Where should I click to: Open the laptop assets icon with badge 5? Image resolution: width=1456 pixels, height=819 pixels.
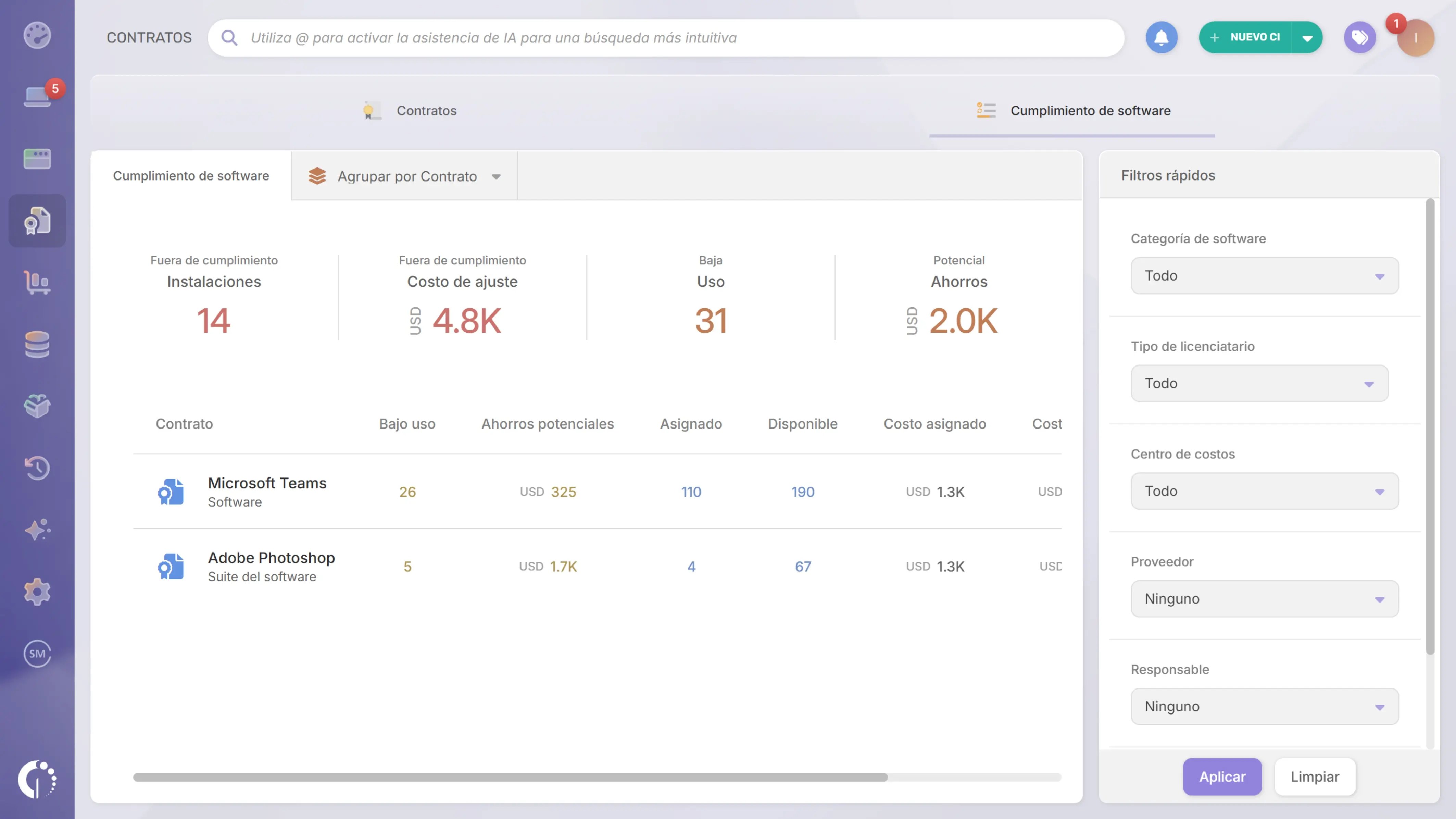tap(37, 97)
